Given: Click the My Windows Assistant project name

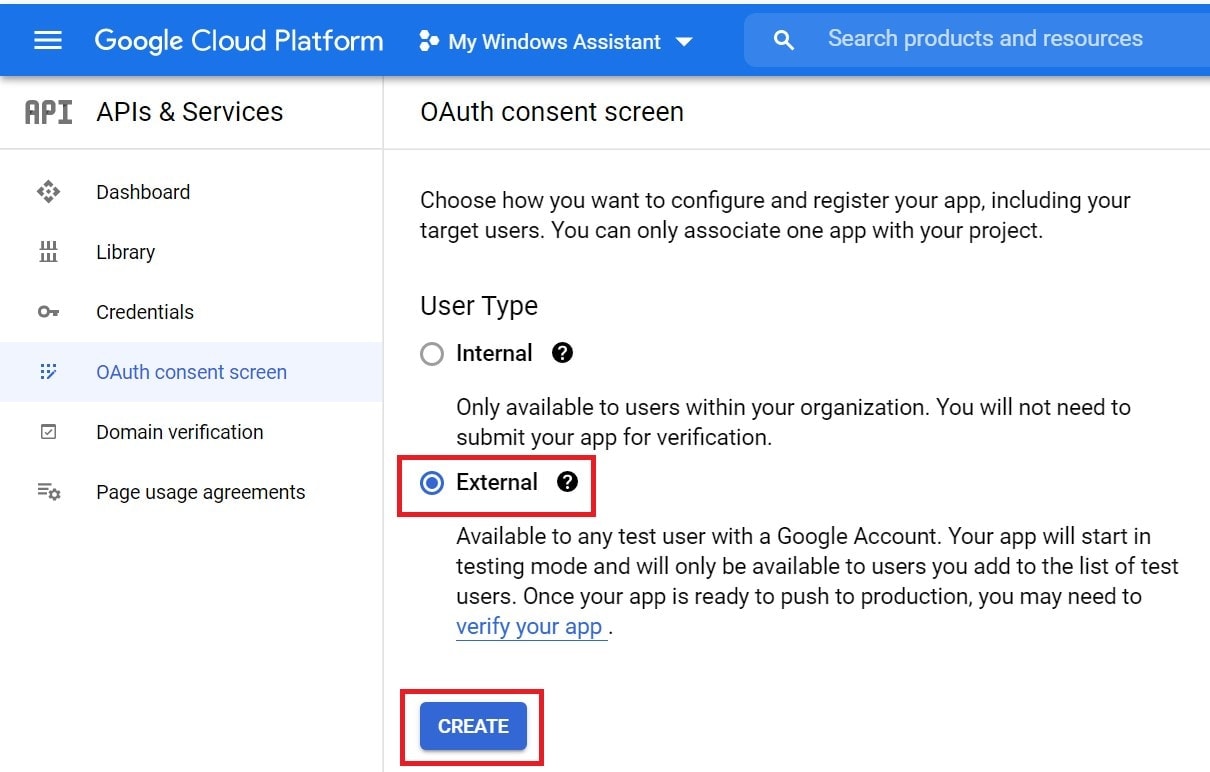Looking at the screenshot, I should [x=555, y=42].
